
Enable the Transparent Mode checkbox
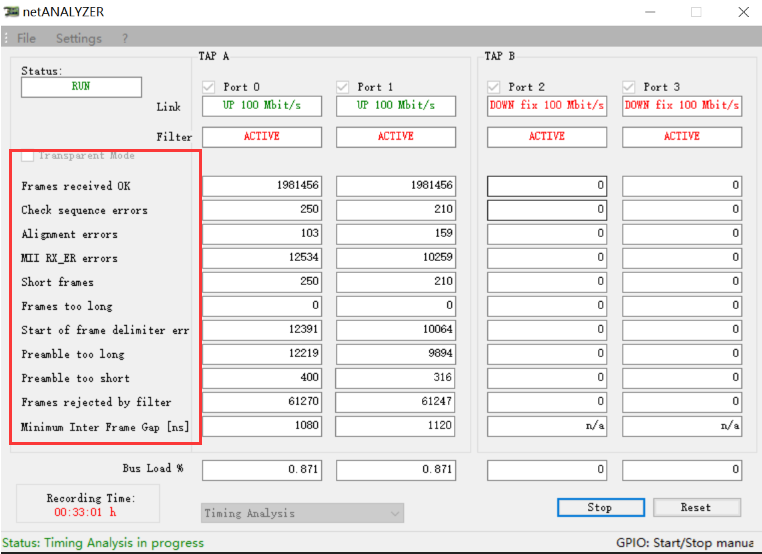tap(28, 156)
